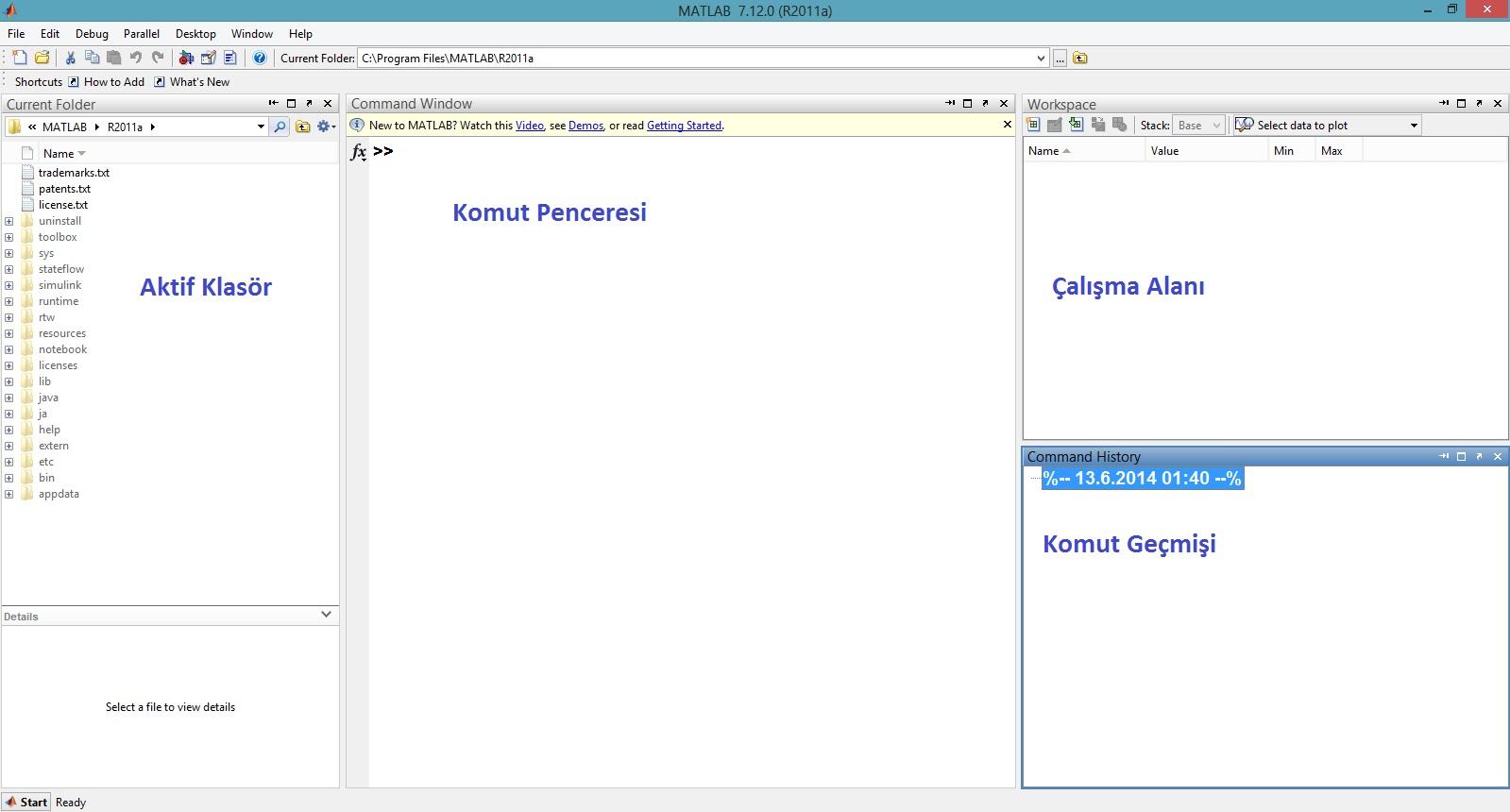
Task: Expand the toolbox folder
Action: pyautogui.click(x=9, y=237)
